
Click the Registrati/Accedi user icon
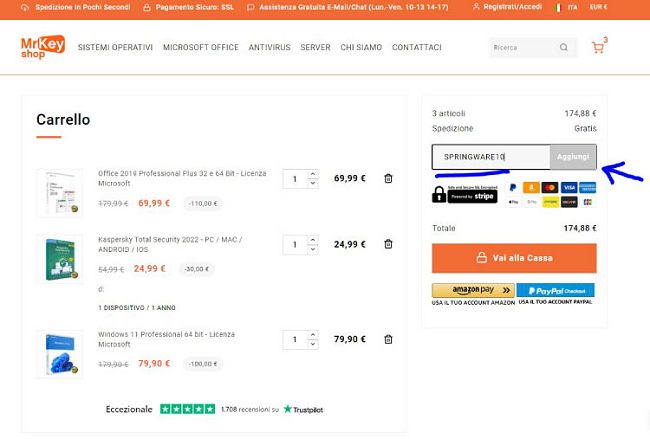pos(476,7)
